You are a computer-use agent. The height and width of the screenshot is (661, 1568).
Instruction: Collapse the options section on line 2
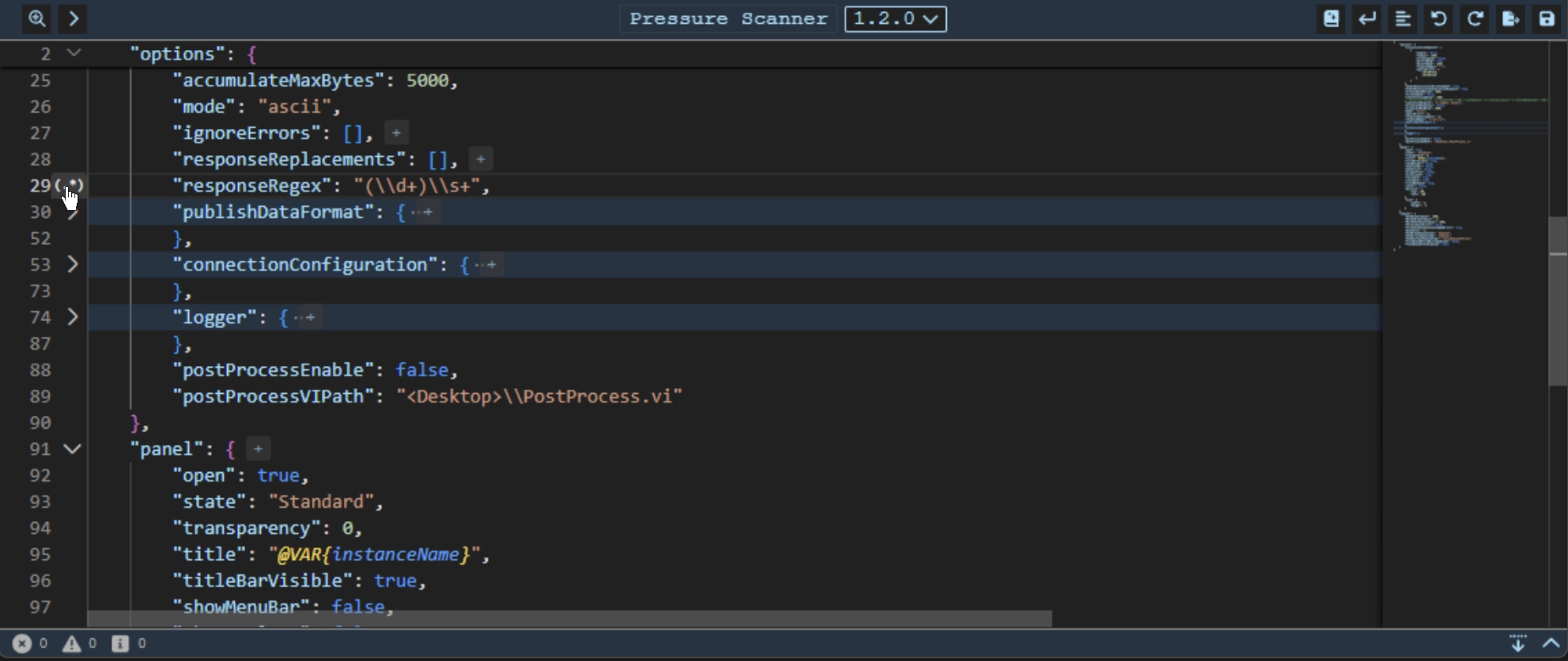pyautogui.click(x=74, y=54)
